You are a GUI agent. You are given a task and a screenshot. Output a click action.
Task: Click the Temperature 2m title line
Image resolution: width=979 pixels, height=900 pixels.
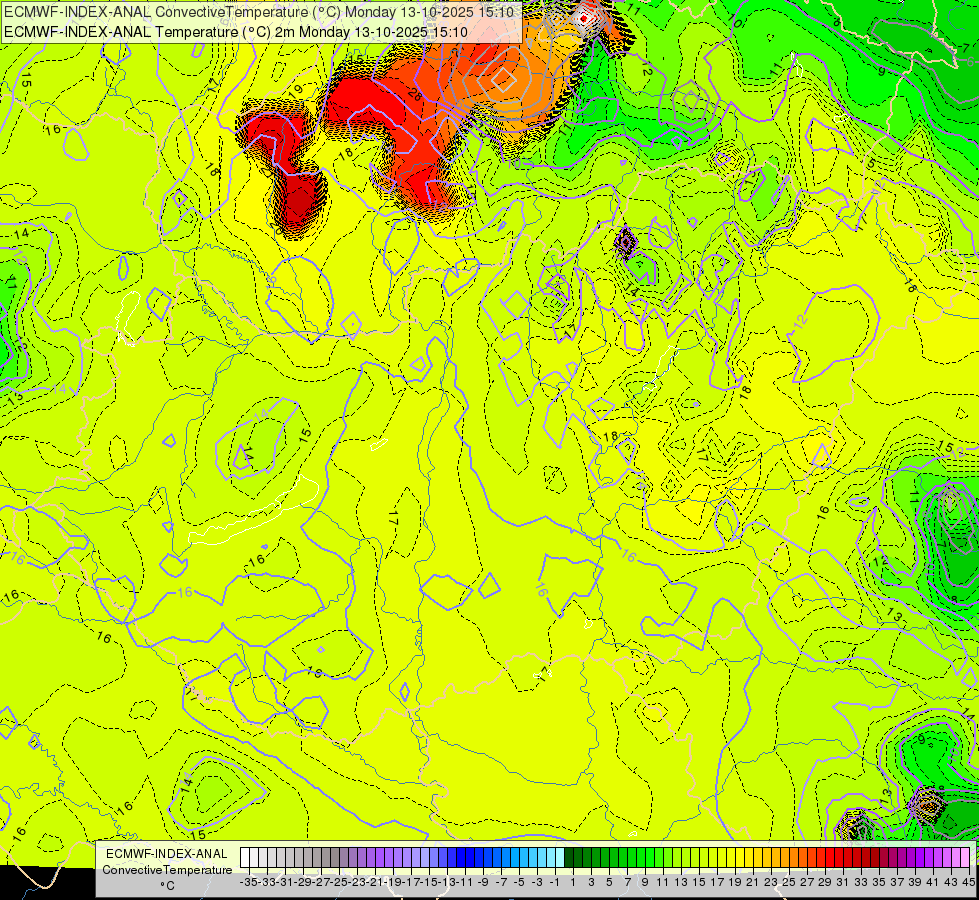click(x=236, y=32)
